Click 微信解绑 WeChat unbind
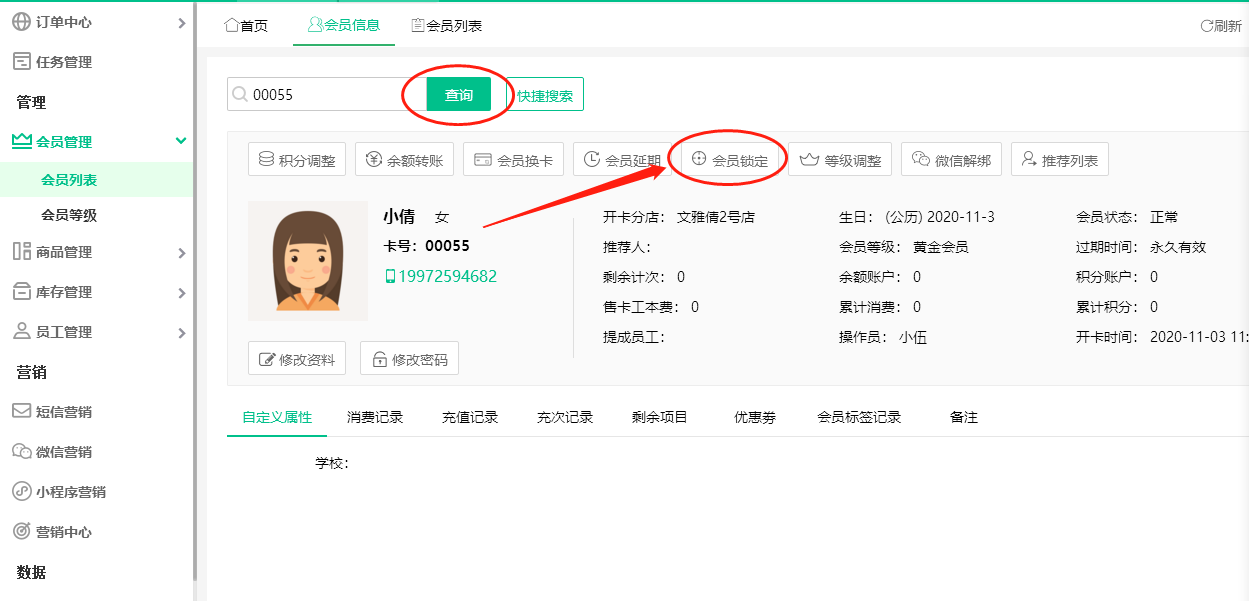This screenshot has height=601, width=1249. 951,160
